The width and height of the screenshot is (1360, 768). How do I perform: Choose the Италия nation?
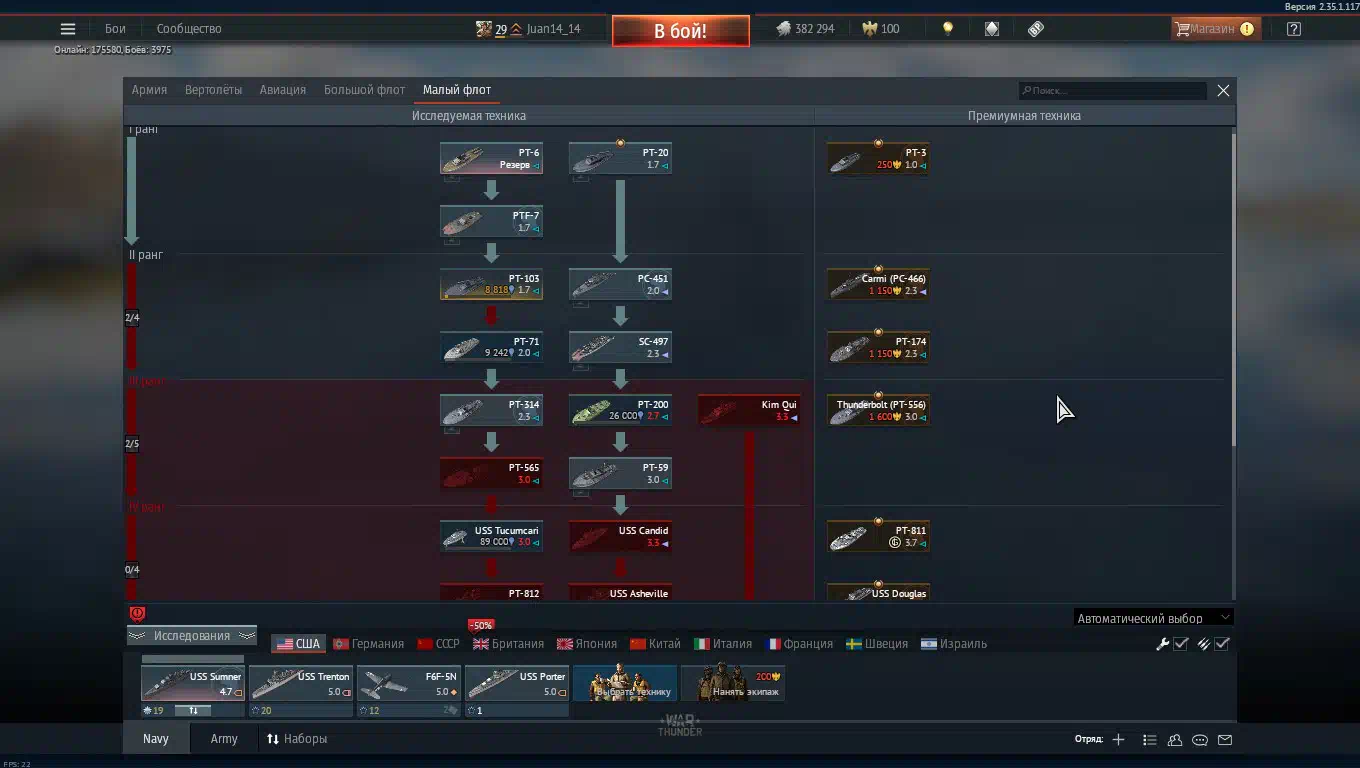pyautogui.click(x=723, y=644)
